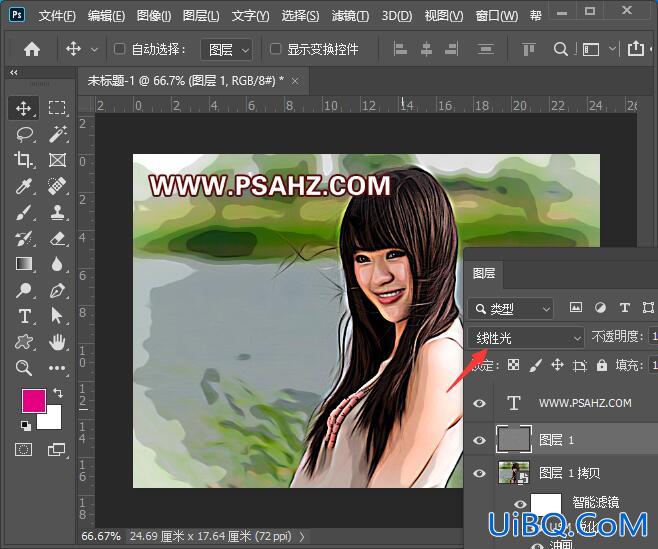The height and width of the screenshot is (549, 658).
Task: Align horizontal centers in options bar
Action: tap(426, 50)
